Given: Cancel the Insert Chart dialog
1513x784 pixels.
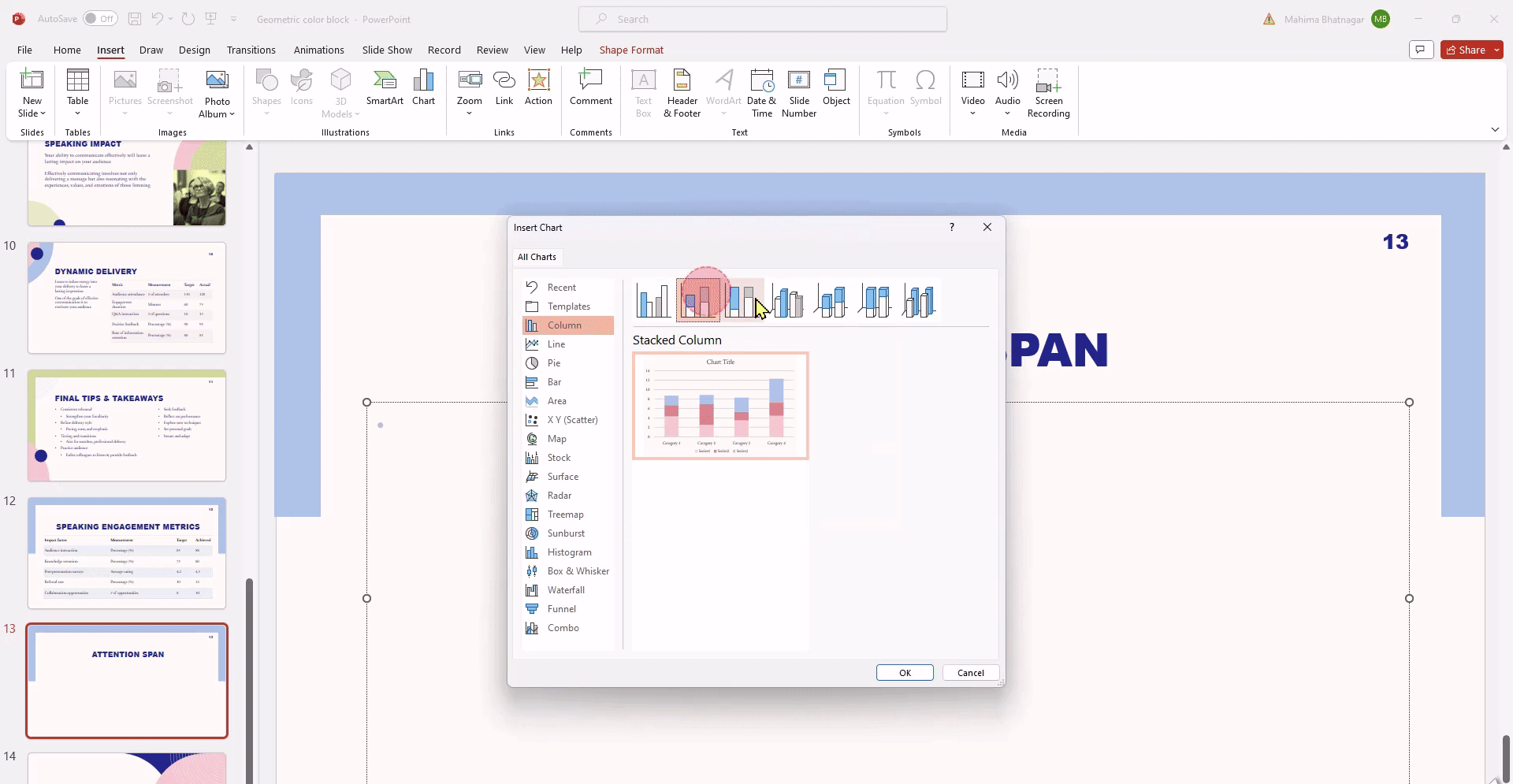Looking at the screenshot, I should [970, 673].
